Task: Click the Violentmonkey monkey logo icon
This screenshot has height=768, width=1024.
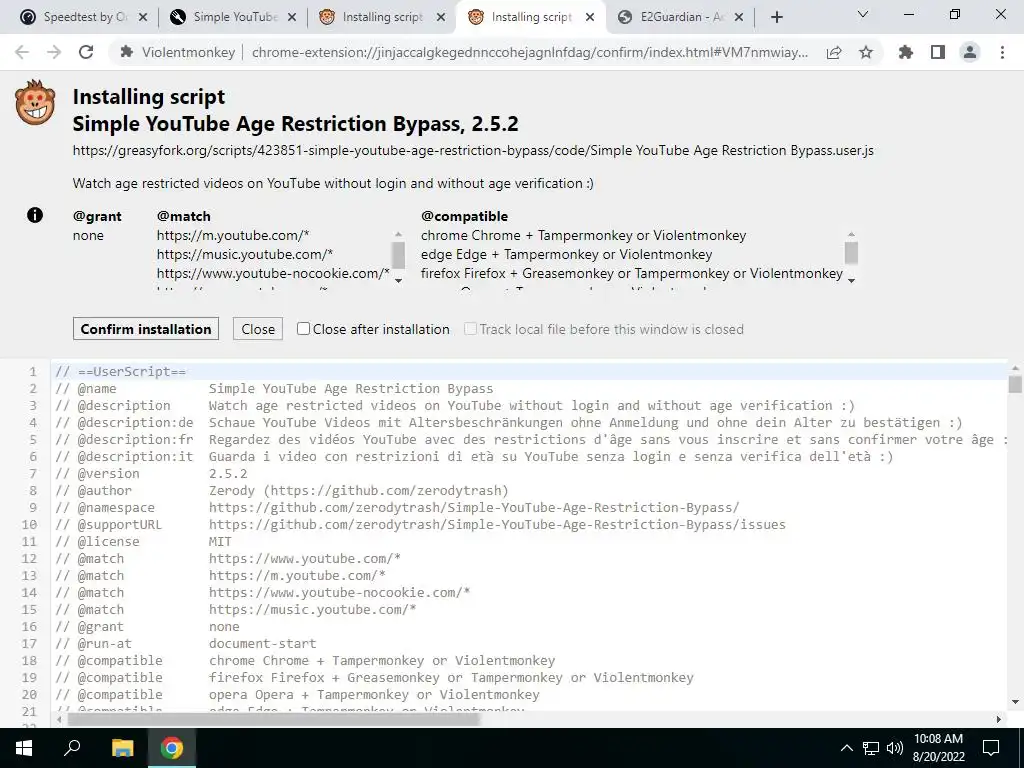Action: (35, 103)
